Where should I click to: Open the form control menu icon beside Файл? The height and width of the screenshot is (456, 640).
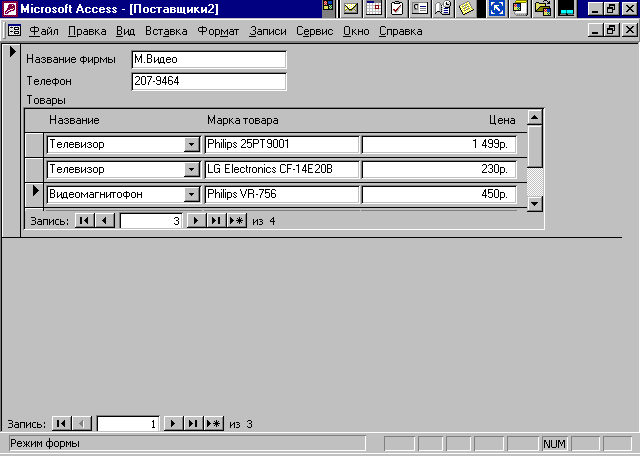click(14, 31)
